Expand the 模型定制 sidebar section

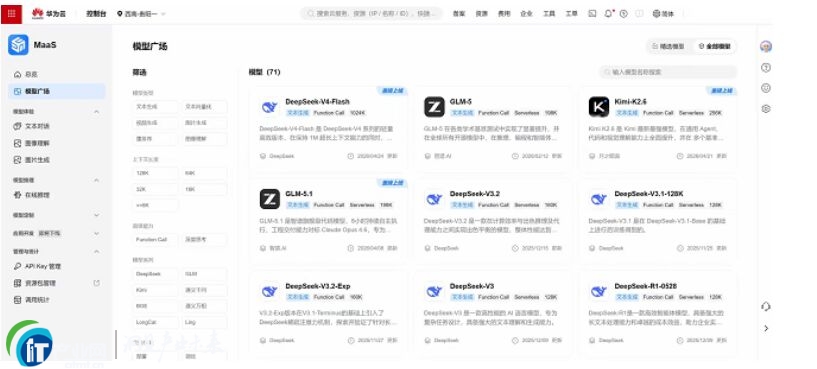[x=96, y=215]
